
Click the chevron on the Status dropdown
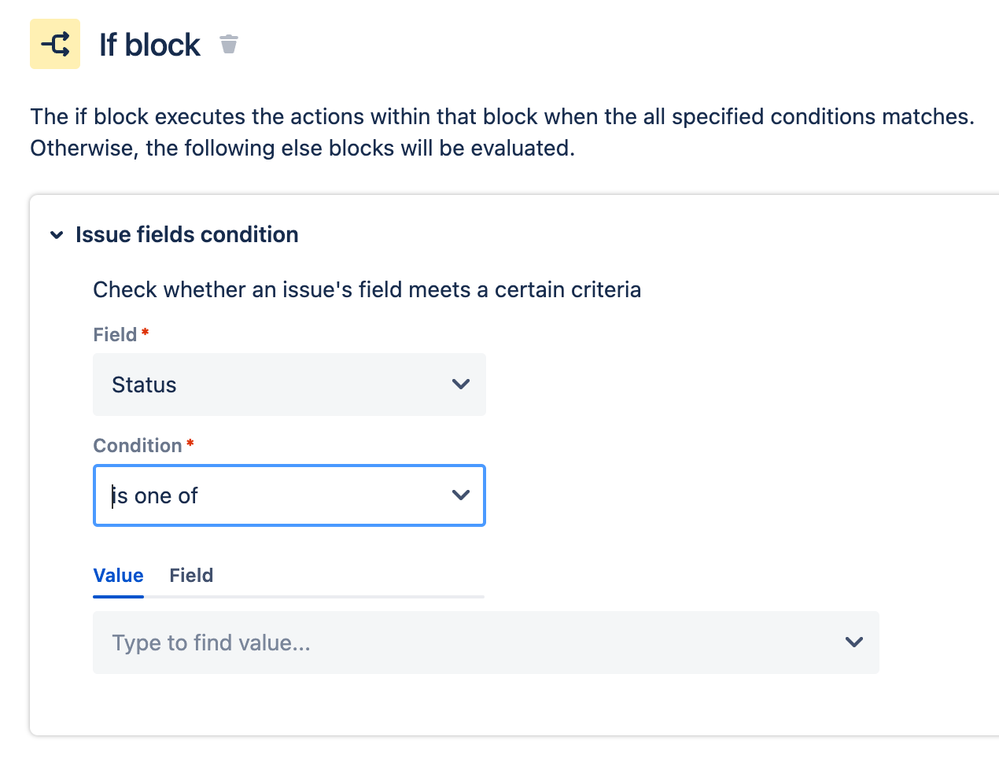click(x=461, y=384)
